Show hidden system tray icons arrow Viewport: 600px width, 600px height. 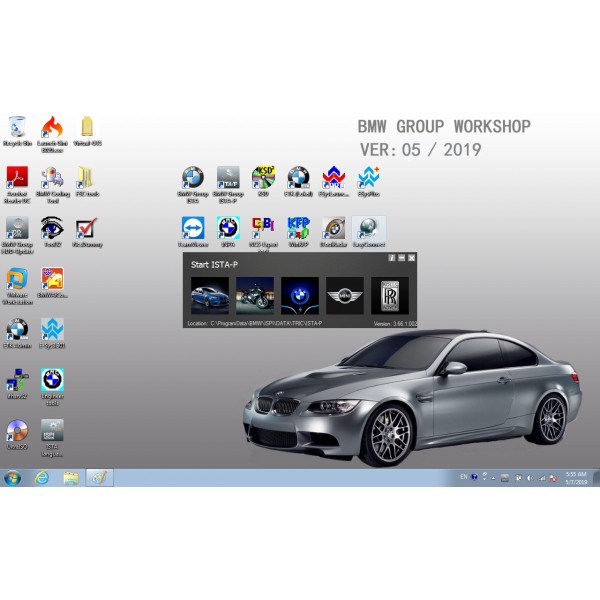tap(494, 478)
